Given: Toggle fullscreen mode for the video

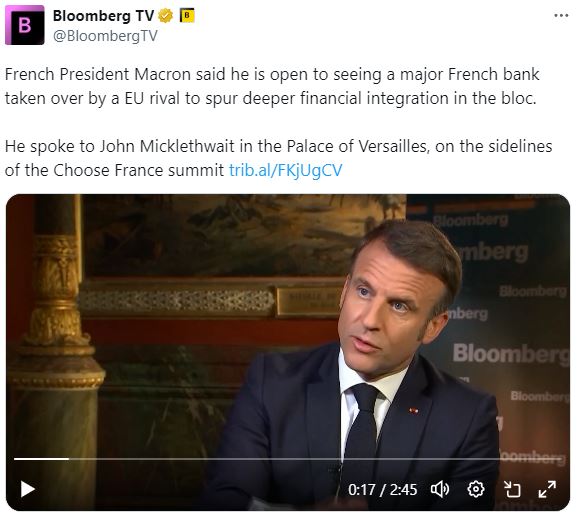Looking at the screenshot, I should [x=547, y=489].
